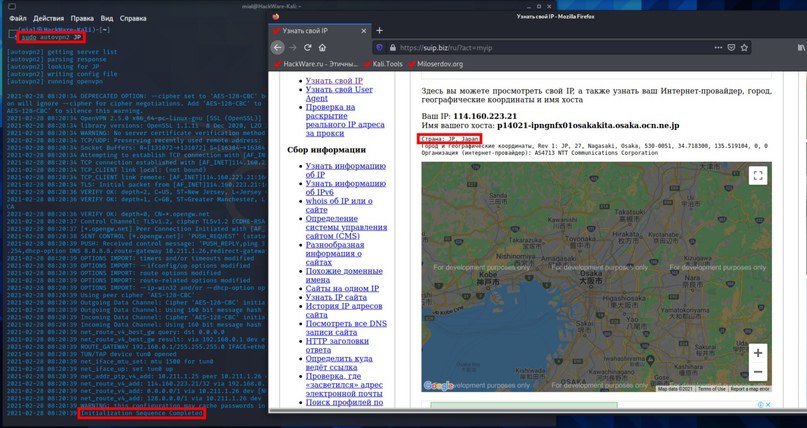Viewport: 807px width, 428px height.
Task: Bookmark this page with star icon
Action: tap(744, 47)
